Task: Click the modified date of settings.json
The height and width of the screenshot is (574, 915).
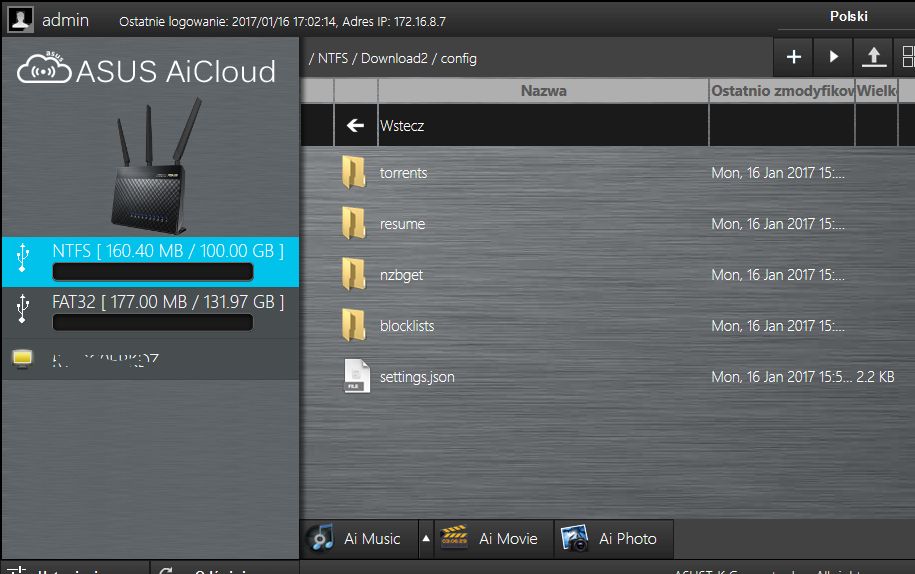Action: coord(781,377)
